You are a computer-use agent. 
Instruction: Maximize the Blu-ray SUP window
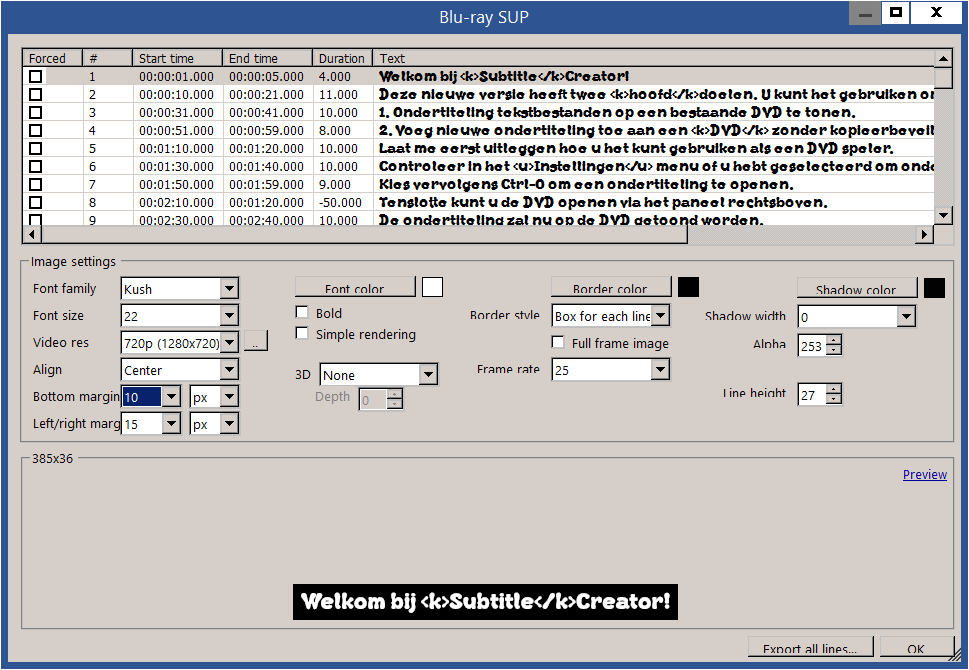point(896,12)
